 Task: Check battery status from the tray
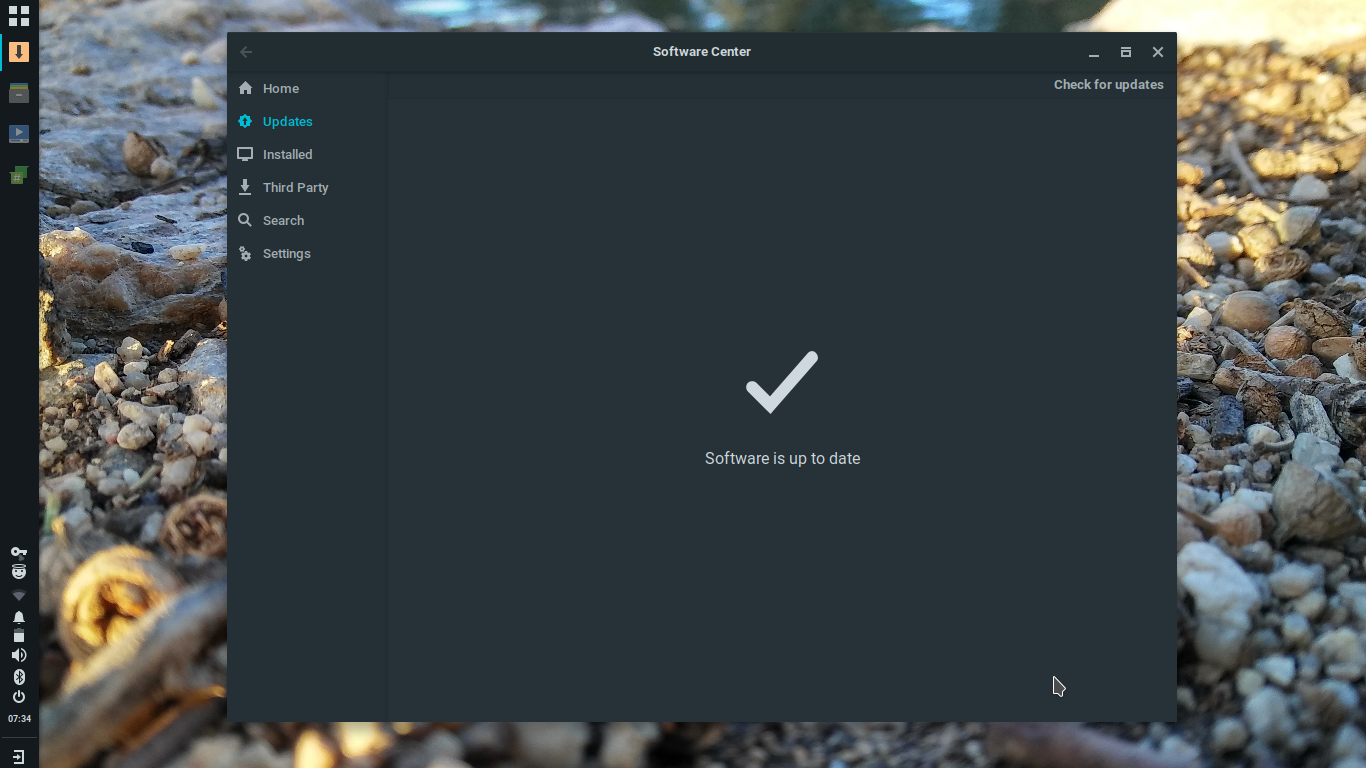pos(18,637)
